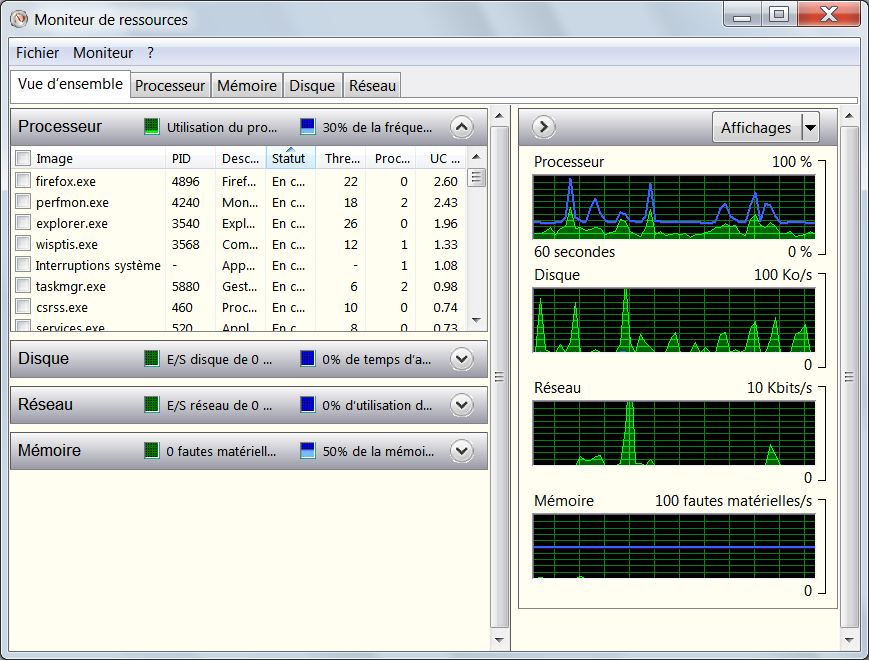Click the Processeur usage graph
This screenshot has width=869, height=660.
pyautogui.click(x=674, y=207)
